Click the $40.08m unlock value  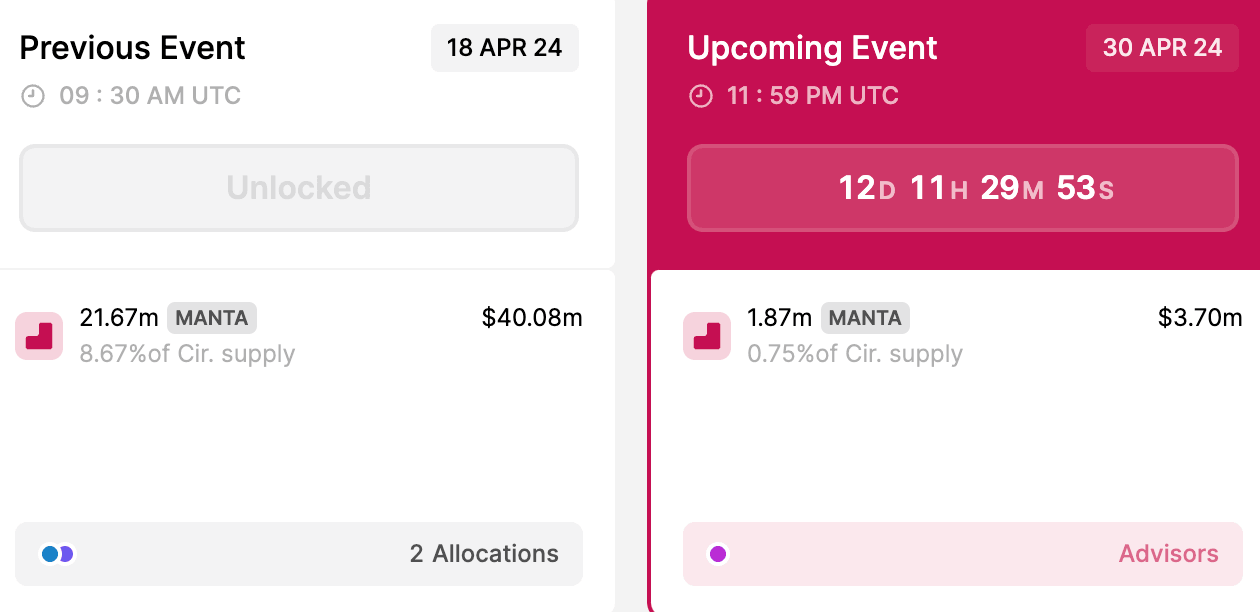532,318
